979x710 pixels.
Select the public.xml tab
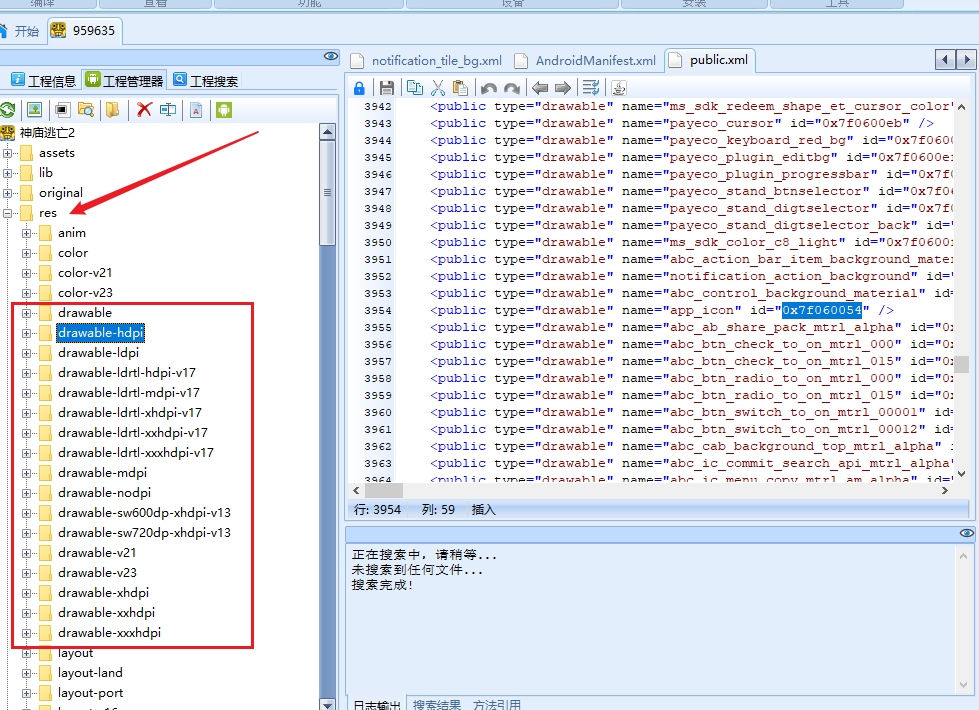[710, 60]
